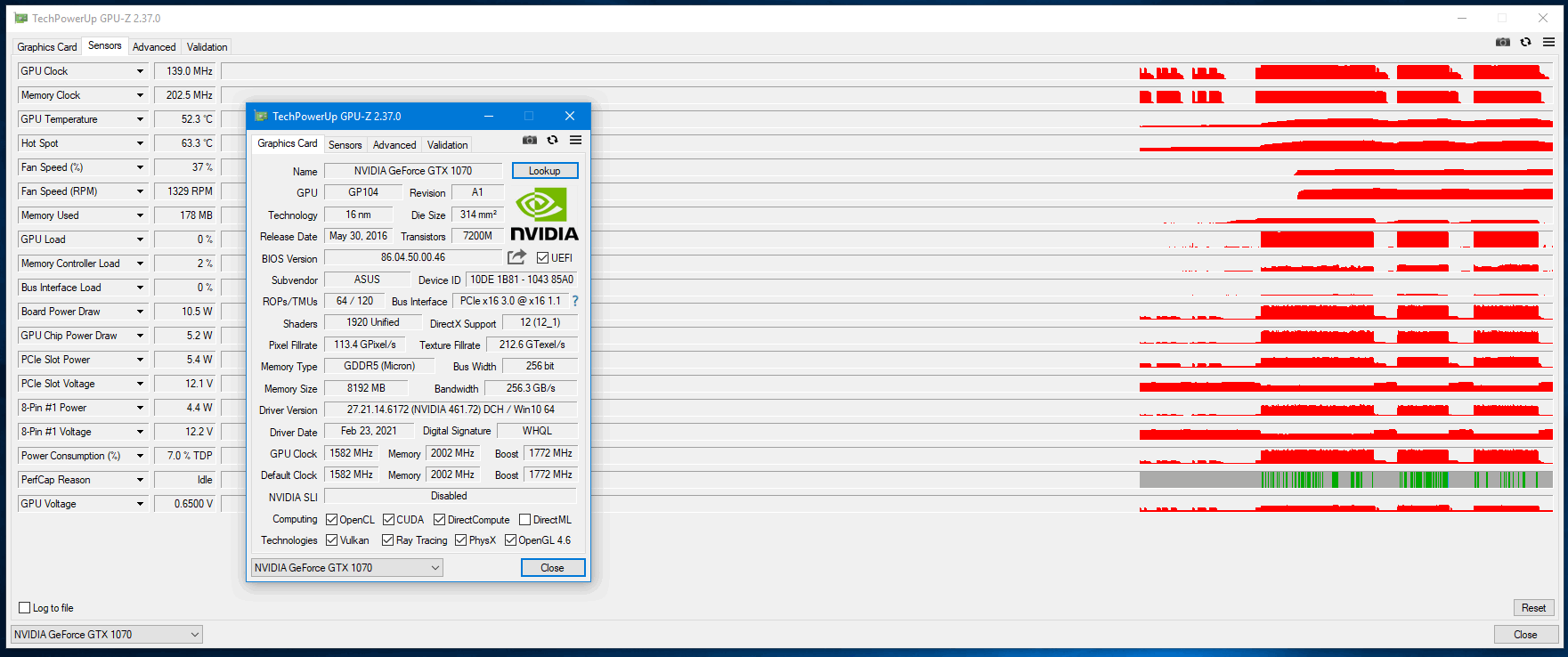Click the GPU Voltage value 0.6500 V
This screenshot has height=657, width=1568.
[x=184, y=504]
